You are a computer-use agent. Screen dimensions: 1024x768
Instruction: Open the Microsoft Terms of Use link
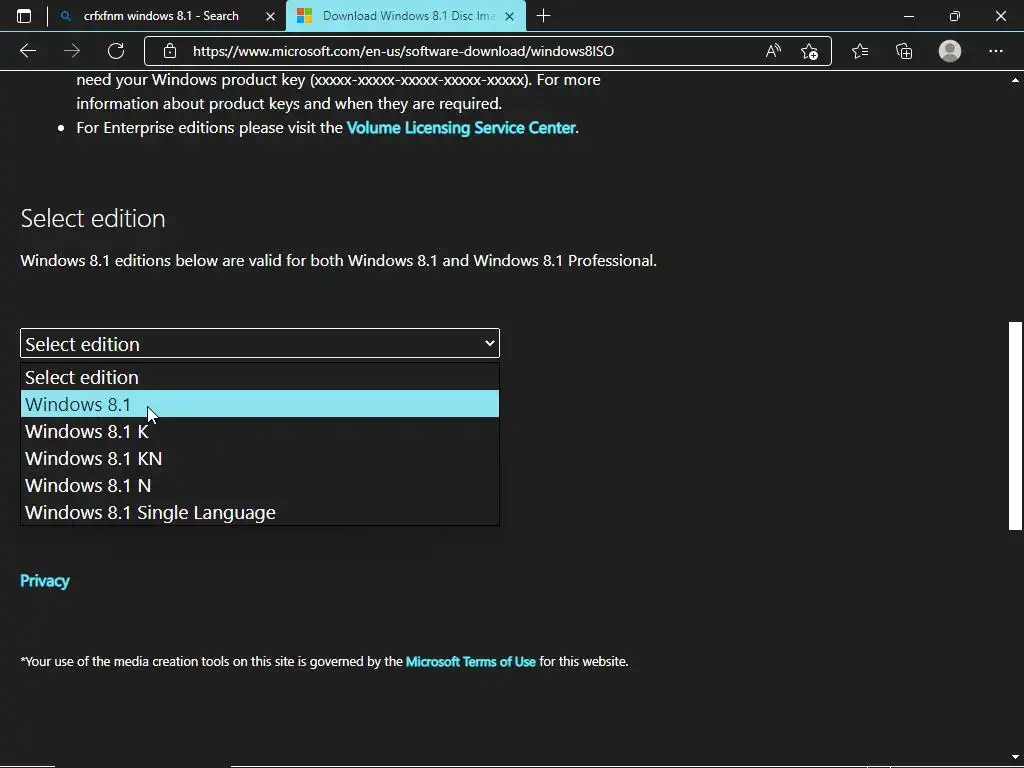pos(470,662)
